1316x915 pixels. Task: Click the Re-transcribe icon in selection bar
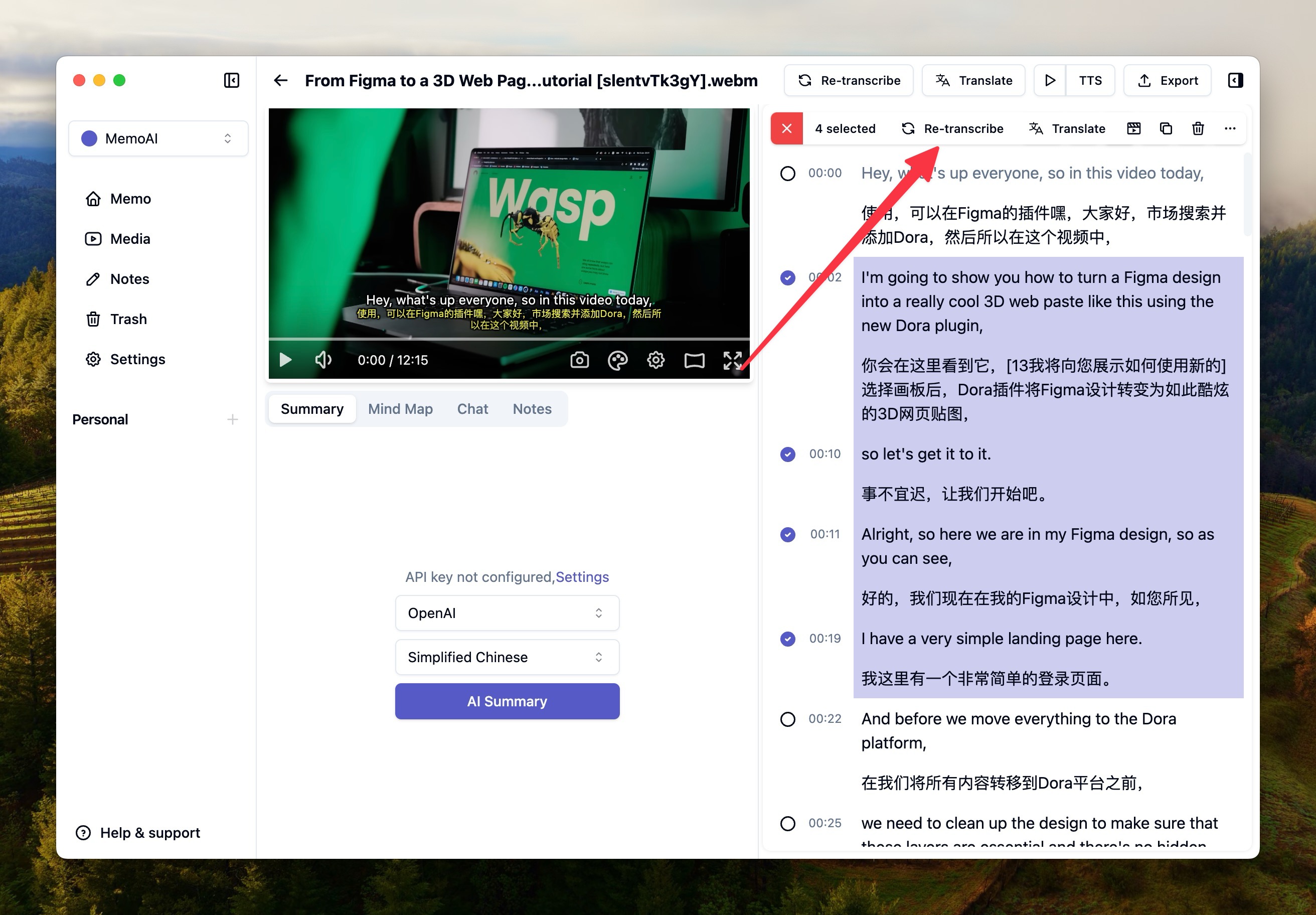click(908, 128)
